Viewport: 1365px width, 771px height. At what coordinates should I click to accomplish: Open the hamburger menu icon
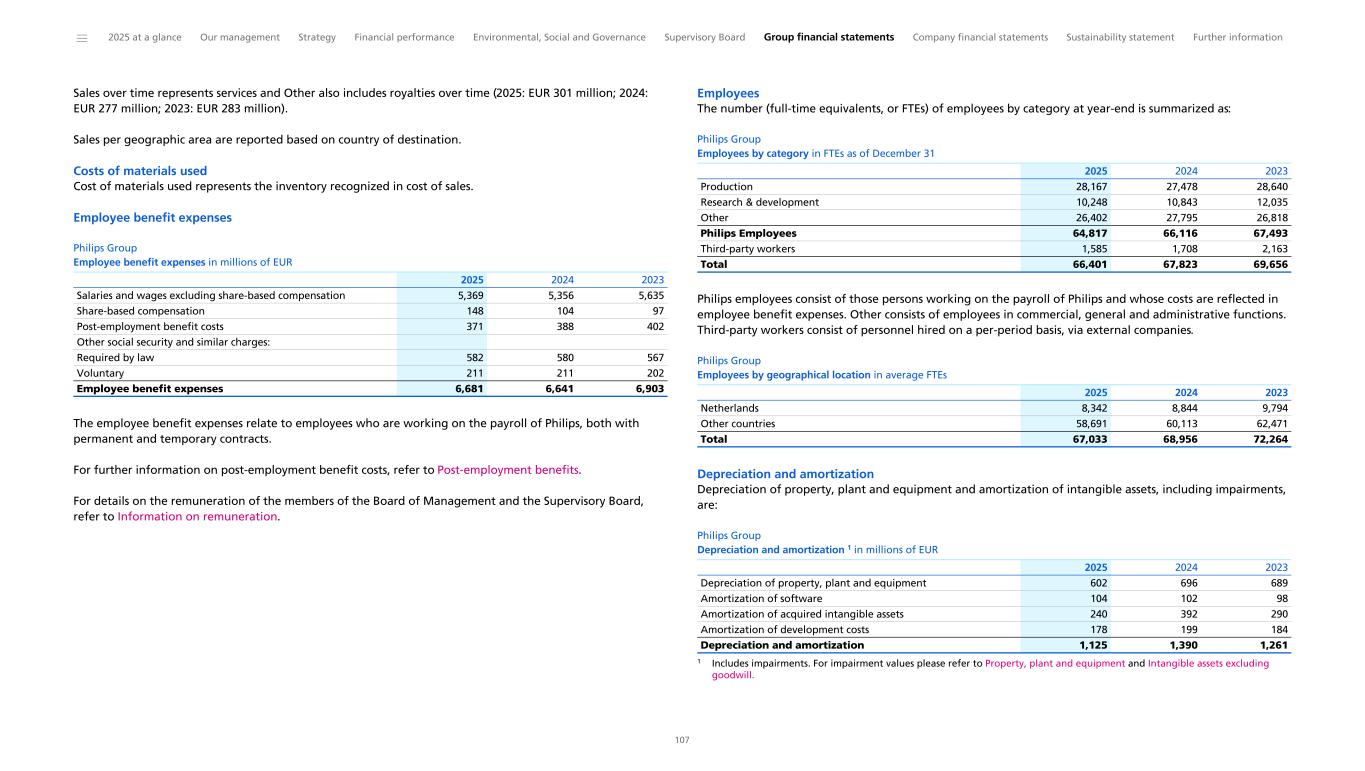point(82,38)
